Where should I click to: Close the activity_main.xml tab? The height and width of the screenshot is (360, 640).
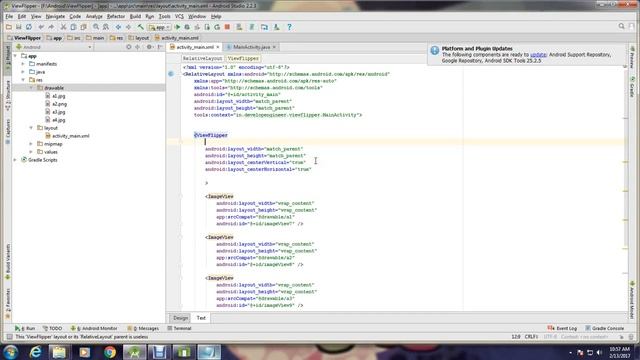218,47
